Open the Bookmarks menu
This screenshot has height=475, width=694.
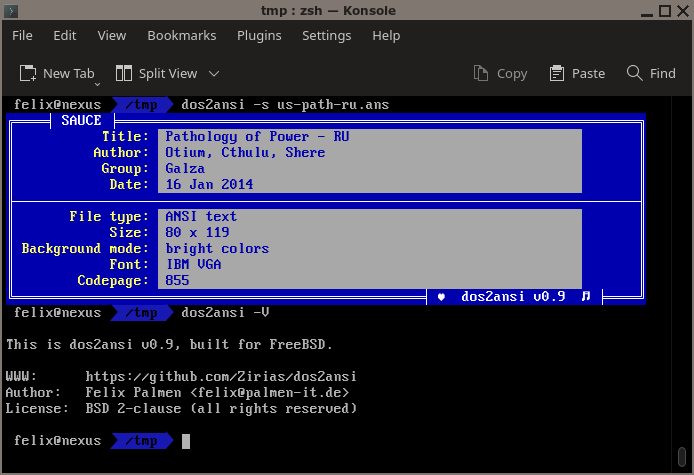[x=182, y=35]
